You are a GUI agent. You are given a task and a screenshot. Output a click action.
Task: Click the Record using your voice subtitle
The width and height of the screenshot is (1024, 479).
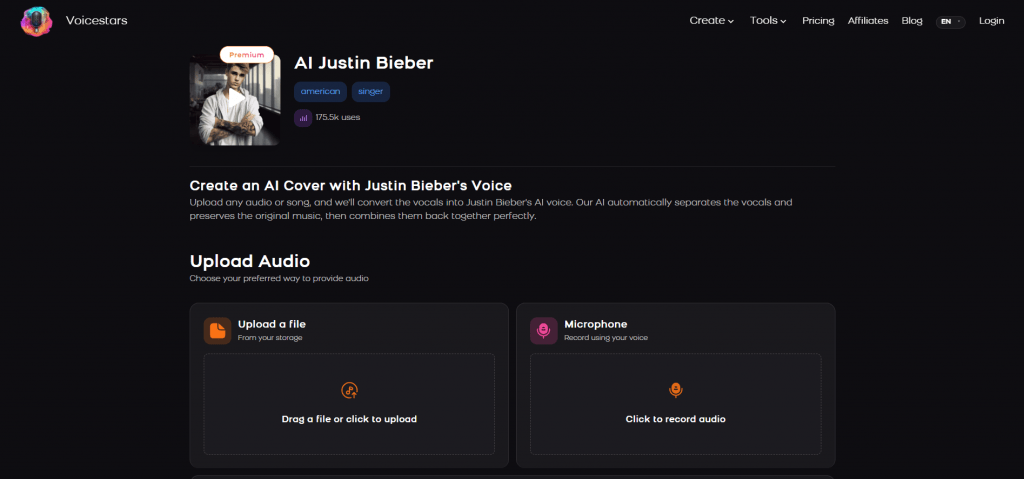(x=606, y=338)
